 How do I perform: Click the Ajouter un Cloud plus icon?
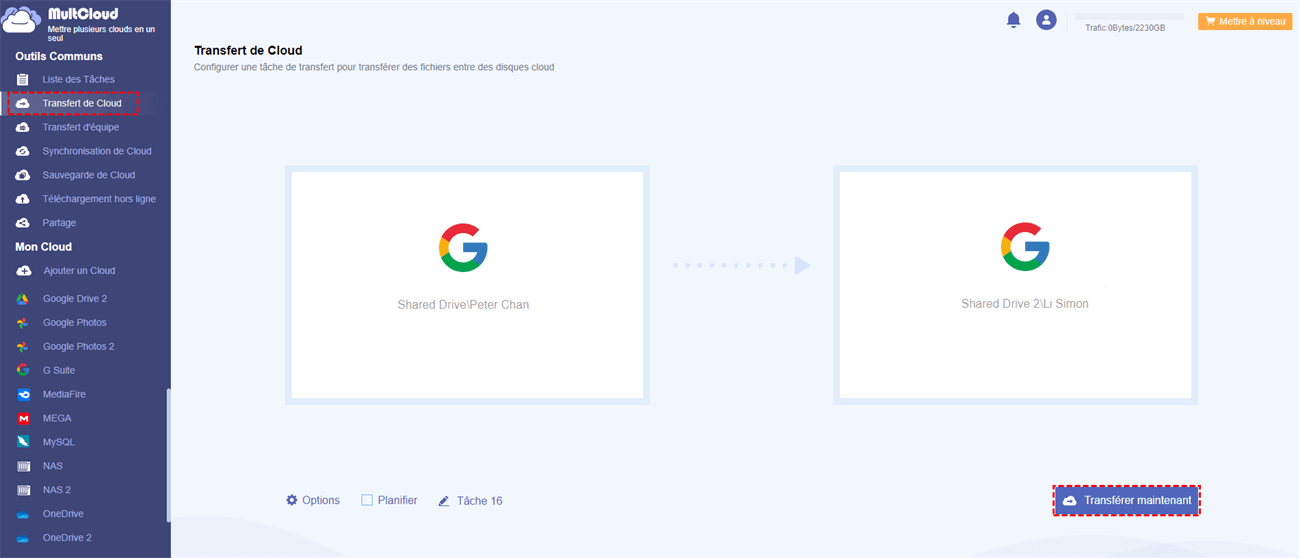[23, 271]
